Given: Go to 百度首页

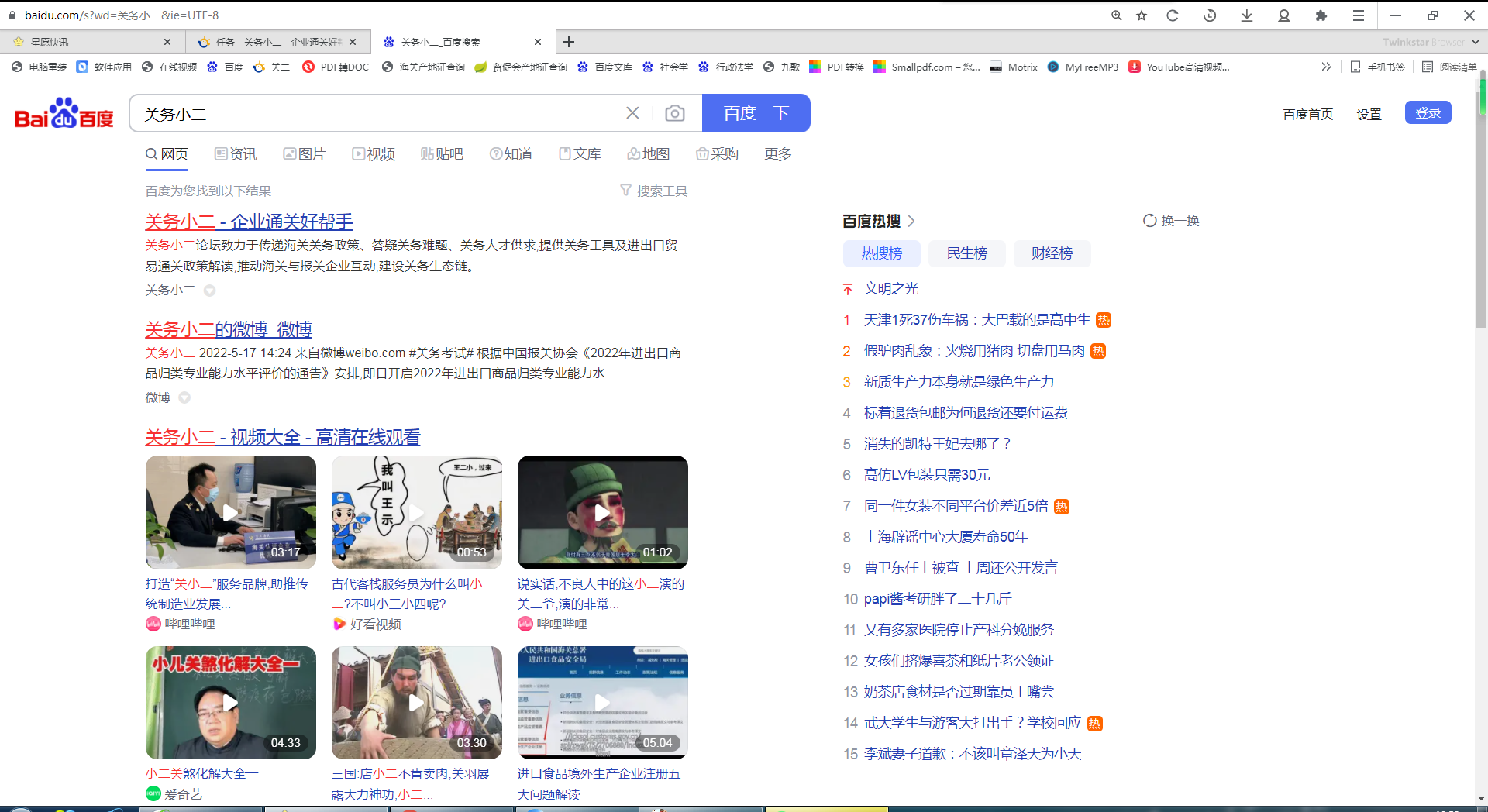Looking at the screenshot, I should (1308, 114).
